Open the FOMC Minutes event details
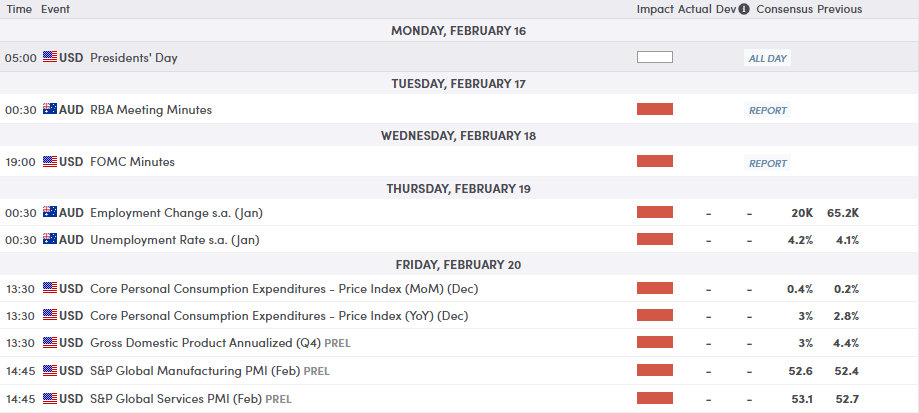The image size is (919, 413). click(x=132, y=162)
